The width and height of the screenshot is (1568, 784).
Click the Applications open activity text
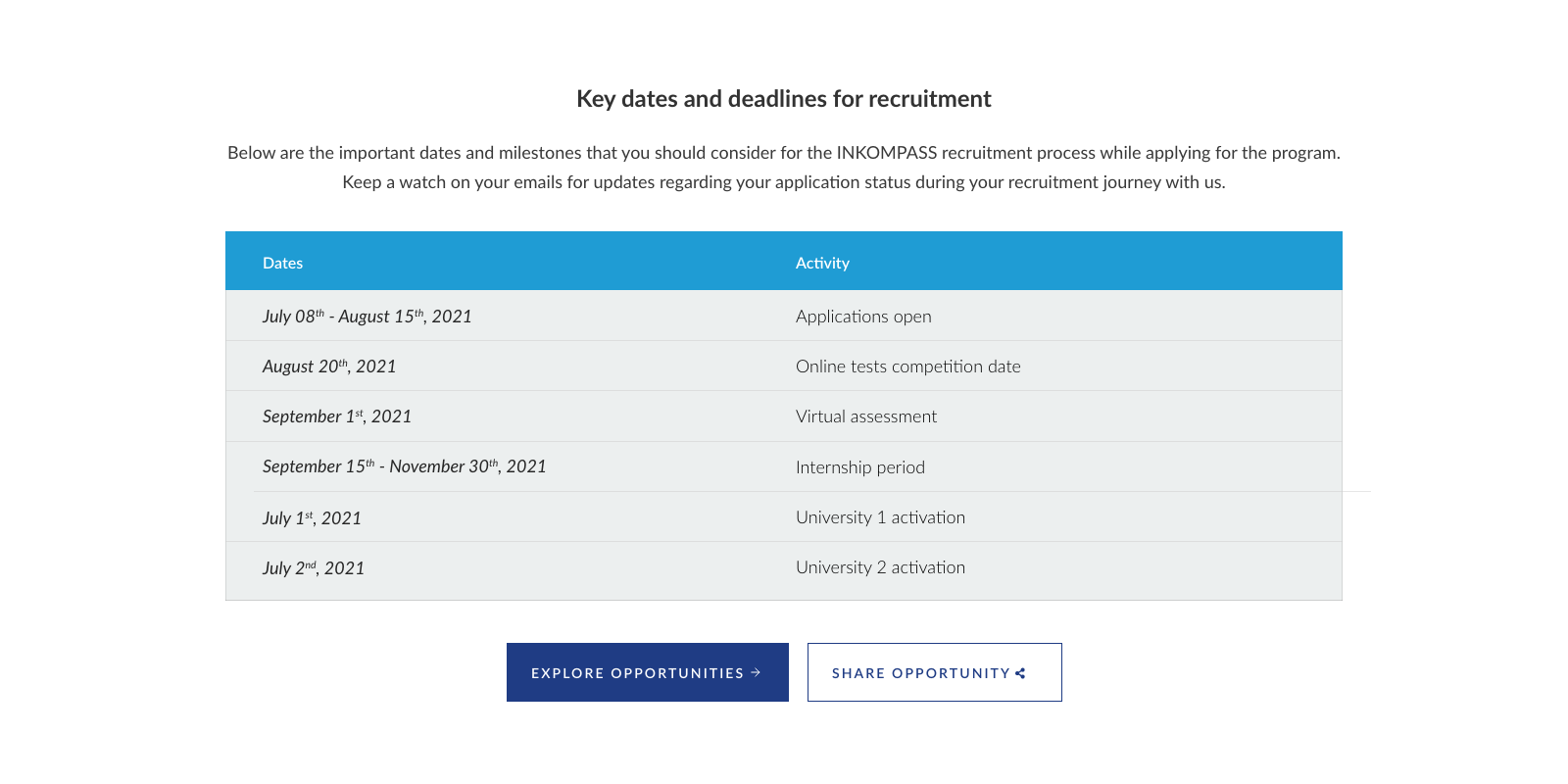[863, 317]
